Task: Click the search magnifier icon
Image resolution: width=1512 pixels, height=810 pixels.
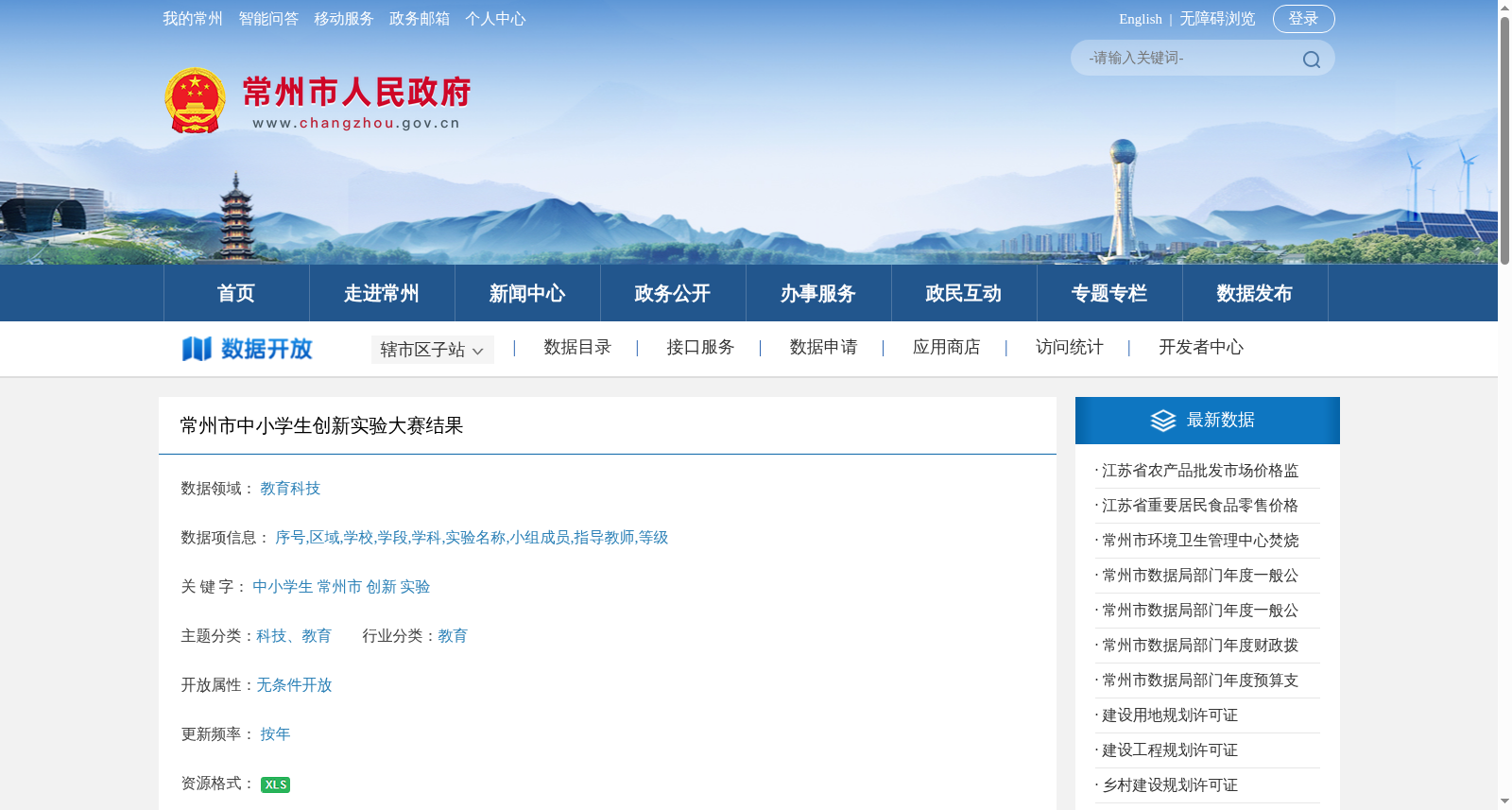Action: click(1311, 60)
